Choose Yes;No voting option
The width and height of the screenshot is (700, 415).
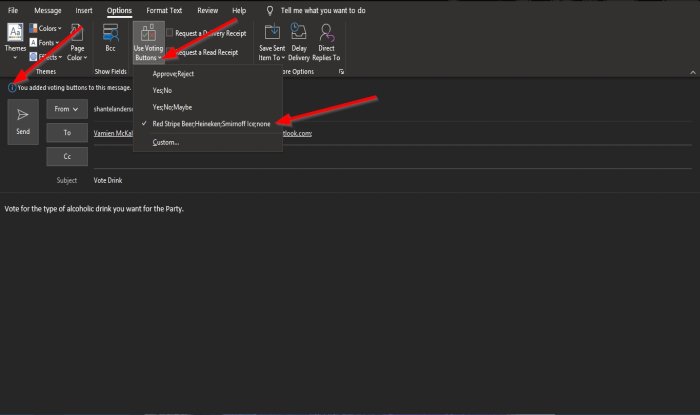point(208,90)
